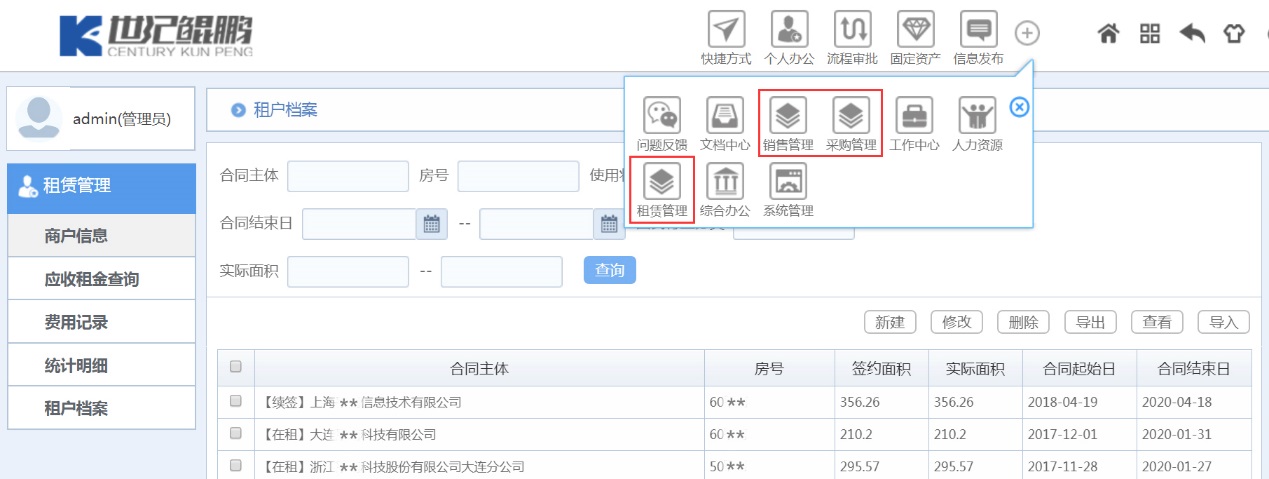Expand more modules with the plus circle icon
Viewport: 1269px width, 479px height.
point(1027,33)
